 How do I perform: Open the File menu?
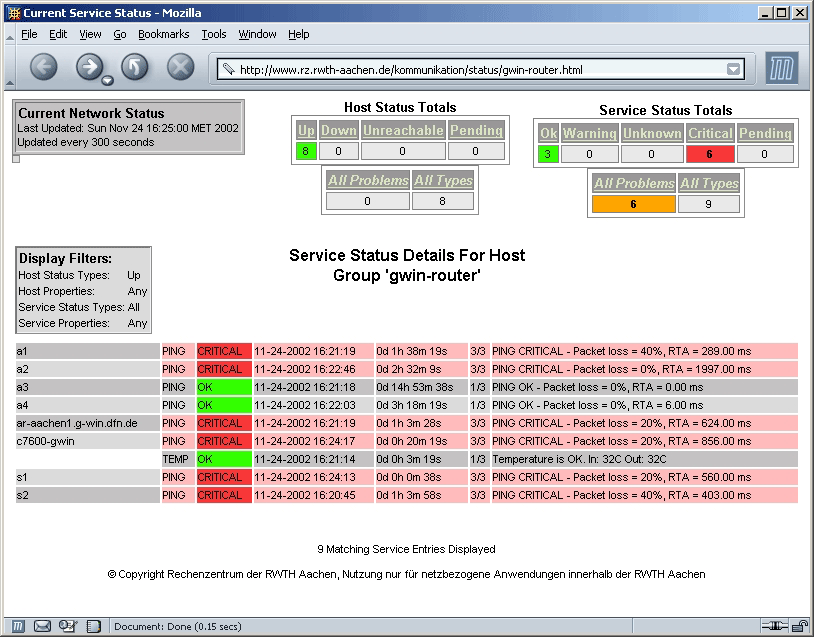29,34
